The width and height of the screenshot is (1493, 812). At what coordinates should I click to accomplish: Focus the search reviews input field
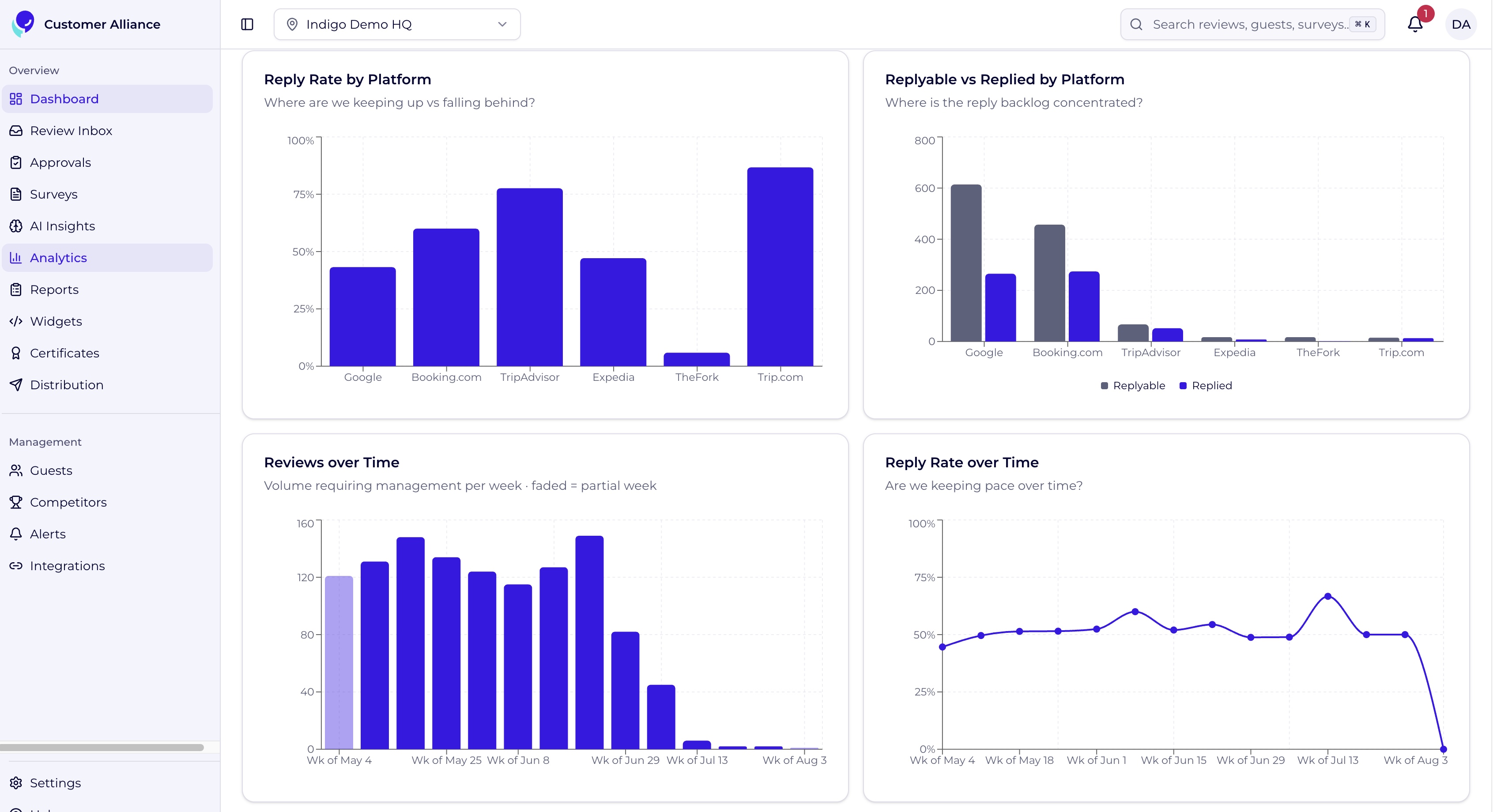click(1252, 24)
